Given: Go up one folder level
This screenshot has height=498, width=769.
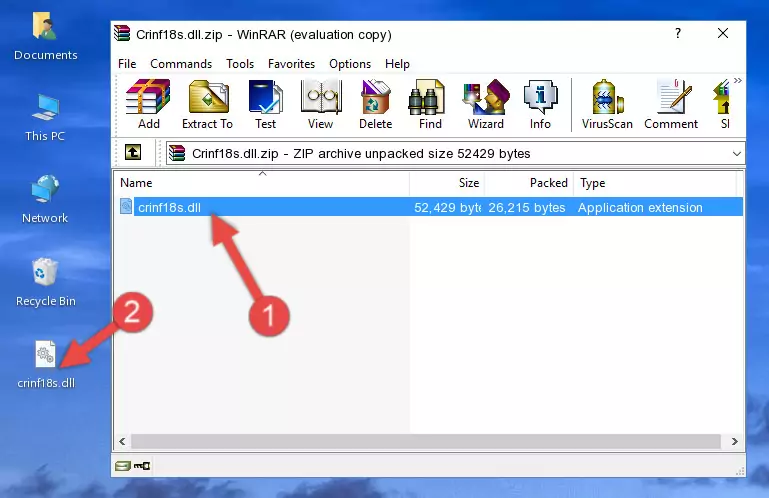Looking at the screenshot, I should pos(133,153).
